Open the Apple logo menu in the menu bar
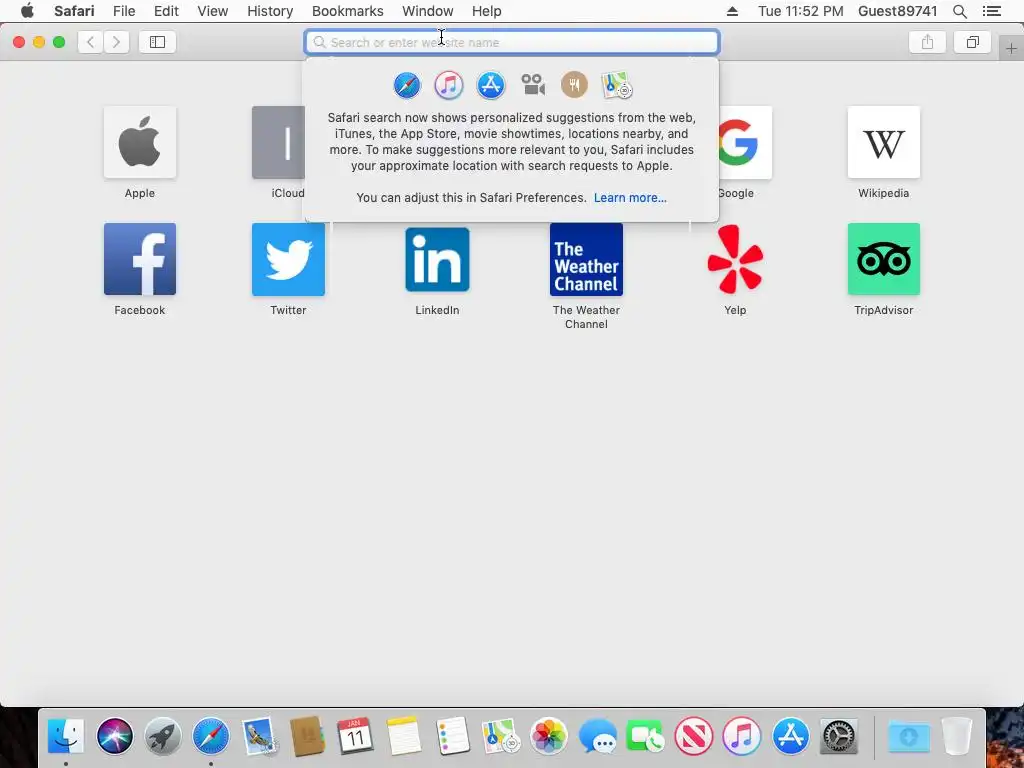This screenshot has height=768, width=1024. [27, 11]
